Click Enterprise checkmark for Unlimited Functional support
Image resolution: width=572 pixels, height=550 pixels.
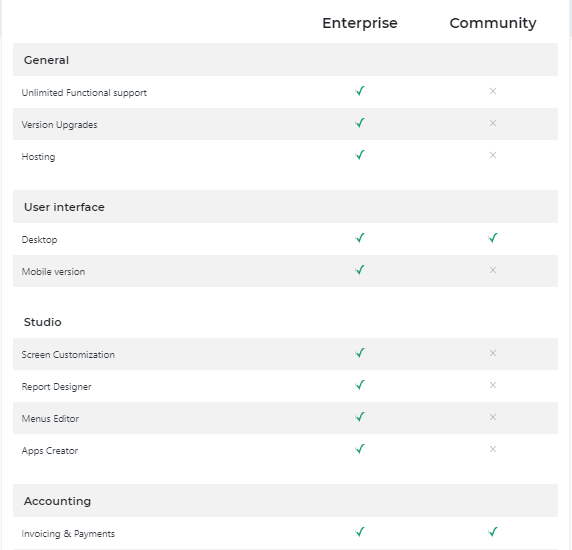tap(360, 91)
